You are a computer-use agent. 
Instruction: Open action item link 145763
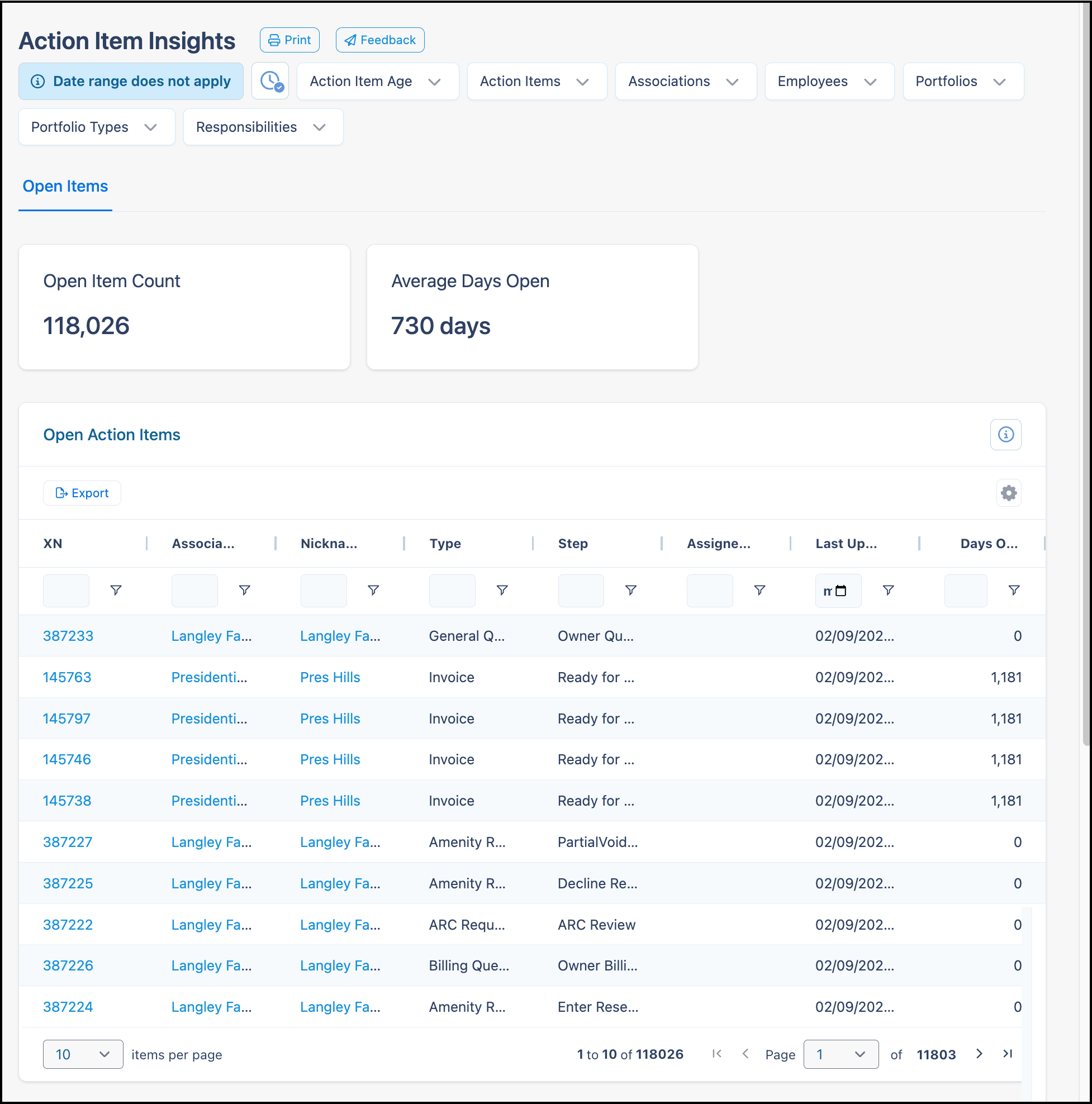click(x=67, y=677)
